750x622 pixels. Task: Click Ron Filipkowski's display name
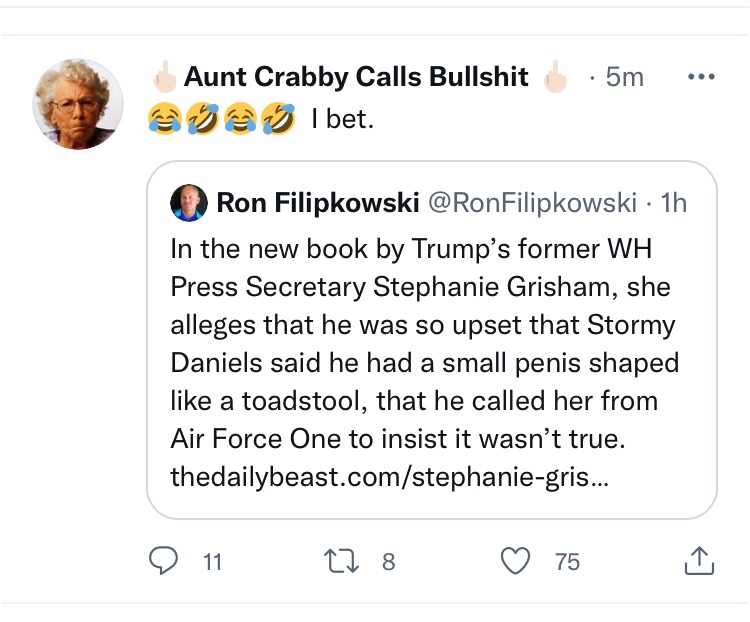pyautogui.click(x=317, y=203)
